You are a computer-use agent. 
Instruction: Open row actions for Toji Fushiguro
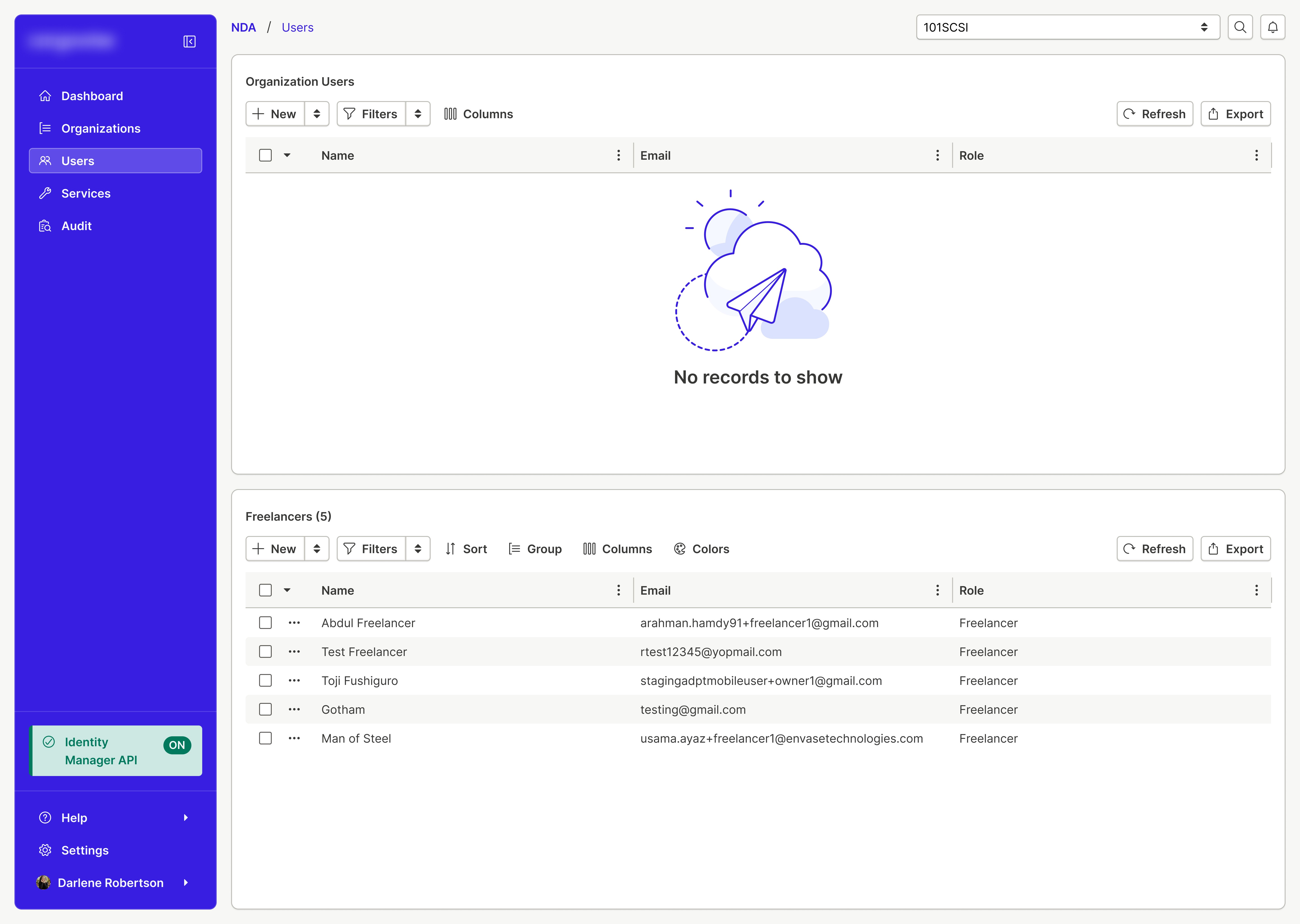pyautogui.click(x=294, y=681)
